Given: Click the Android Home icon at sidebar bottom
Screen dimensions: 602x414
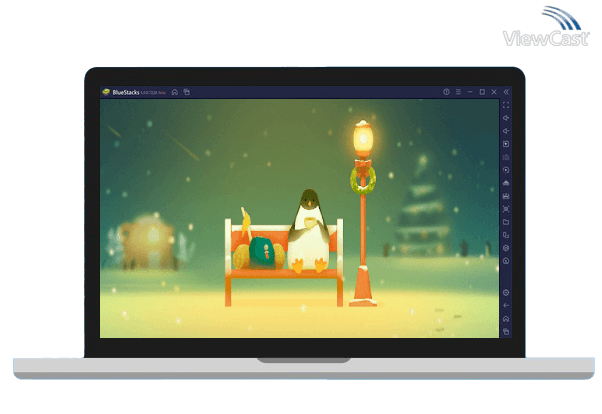Looking at the screenshot, I should (x=506, y=319).
